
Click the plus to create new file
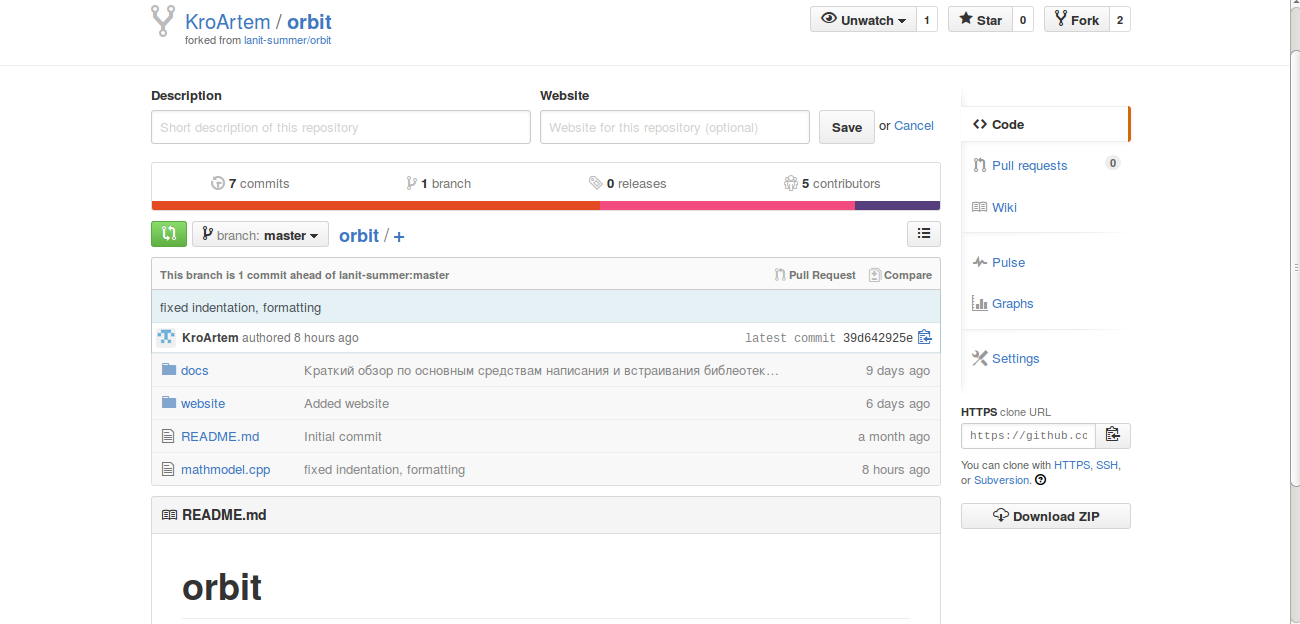pyautogui.click(x=399, y=237)
